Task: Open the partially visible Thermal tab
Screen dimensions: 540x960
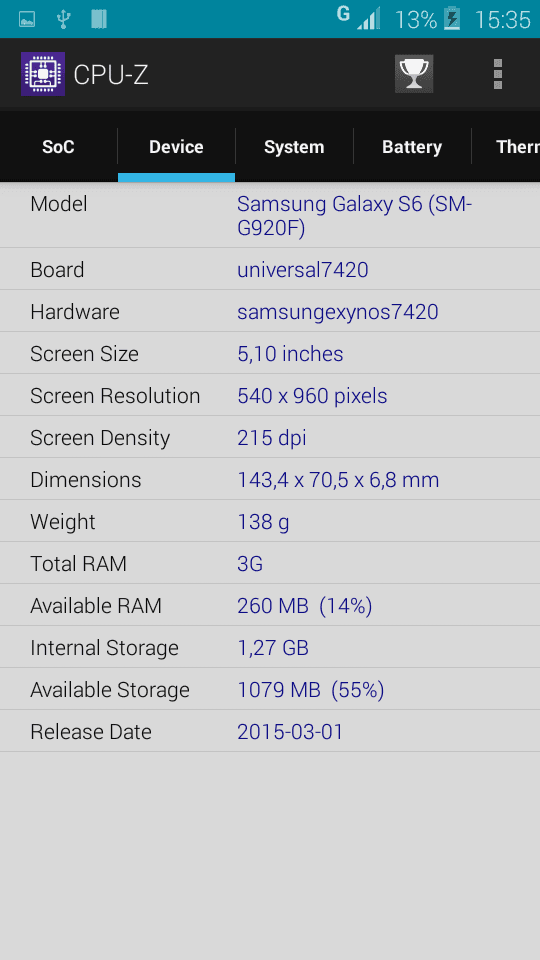Action: coord(506,147)
